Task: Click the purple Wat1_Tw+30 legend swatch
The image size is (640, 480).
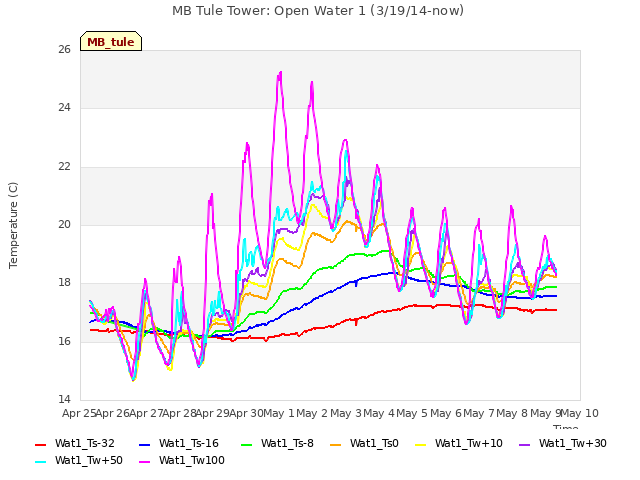Action: [525, 444]
